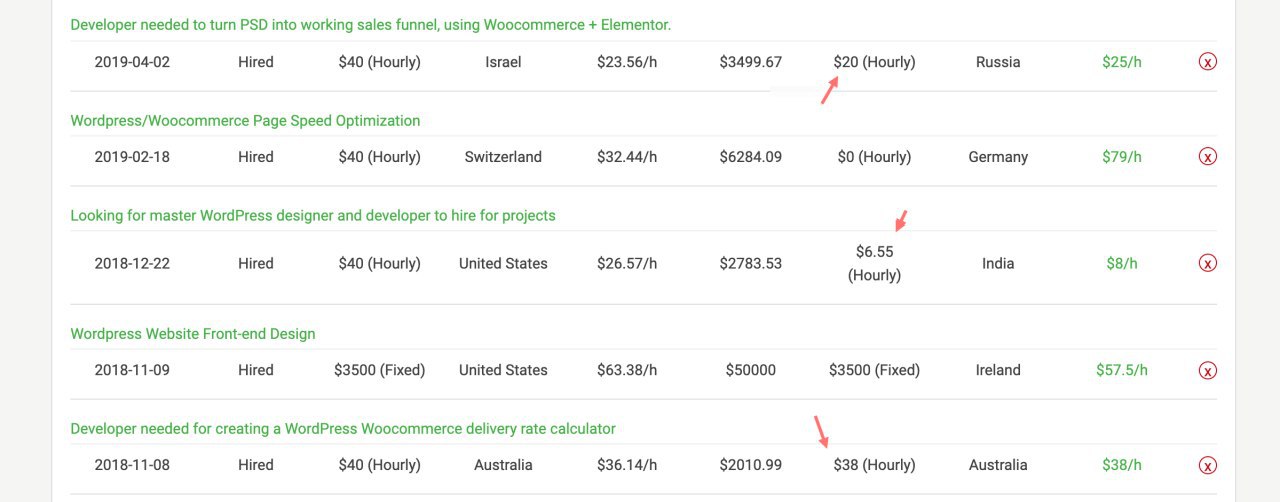Viewport: 1280px width, 502px height.
Task: Open the Woocommerce delivery rate calculator job
Action: (343, 429)
